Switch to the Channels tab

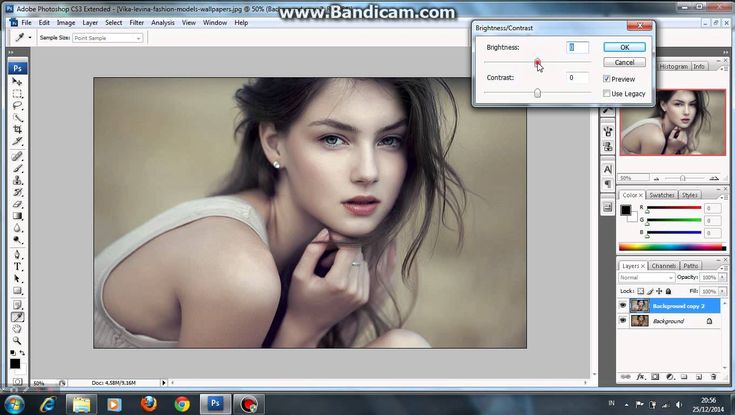point(663,266)
